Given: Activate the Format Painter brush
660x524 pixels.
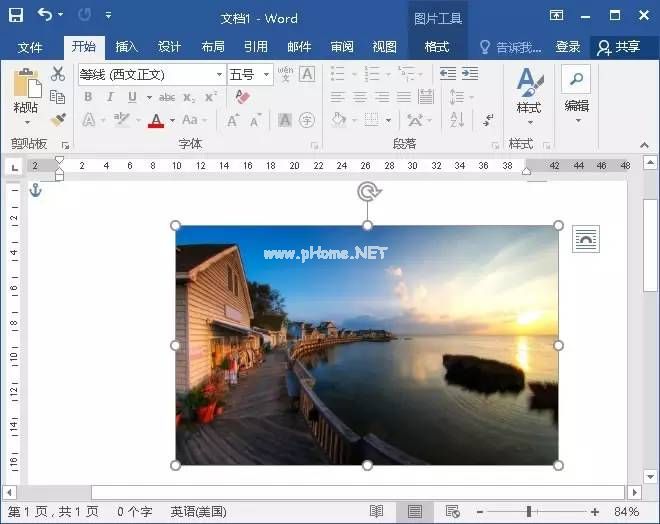Looking at the screenshot, I should (x=58, y=120).
